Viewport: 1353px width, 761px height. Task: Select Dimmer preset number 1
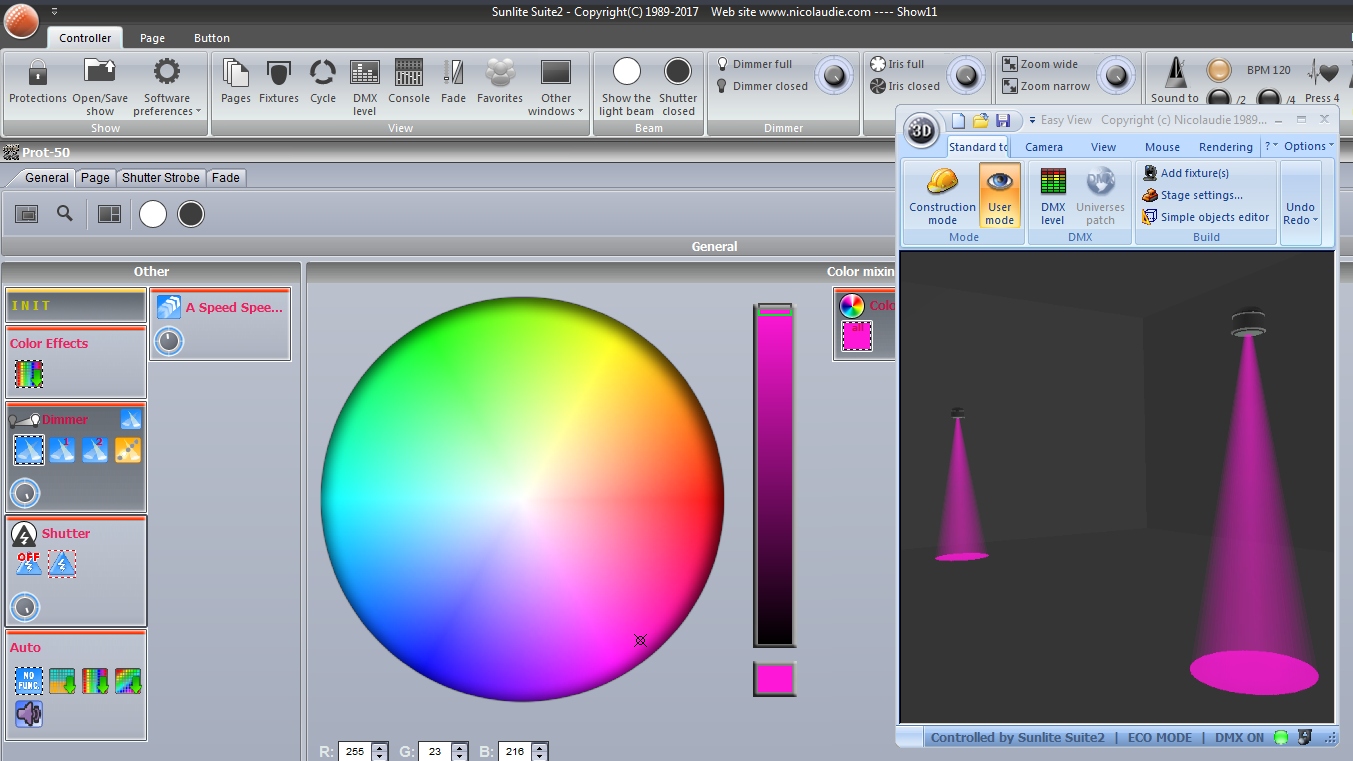[x=62, y=450]
